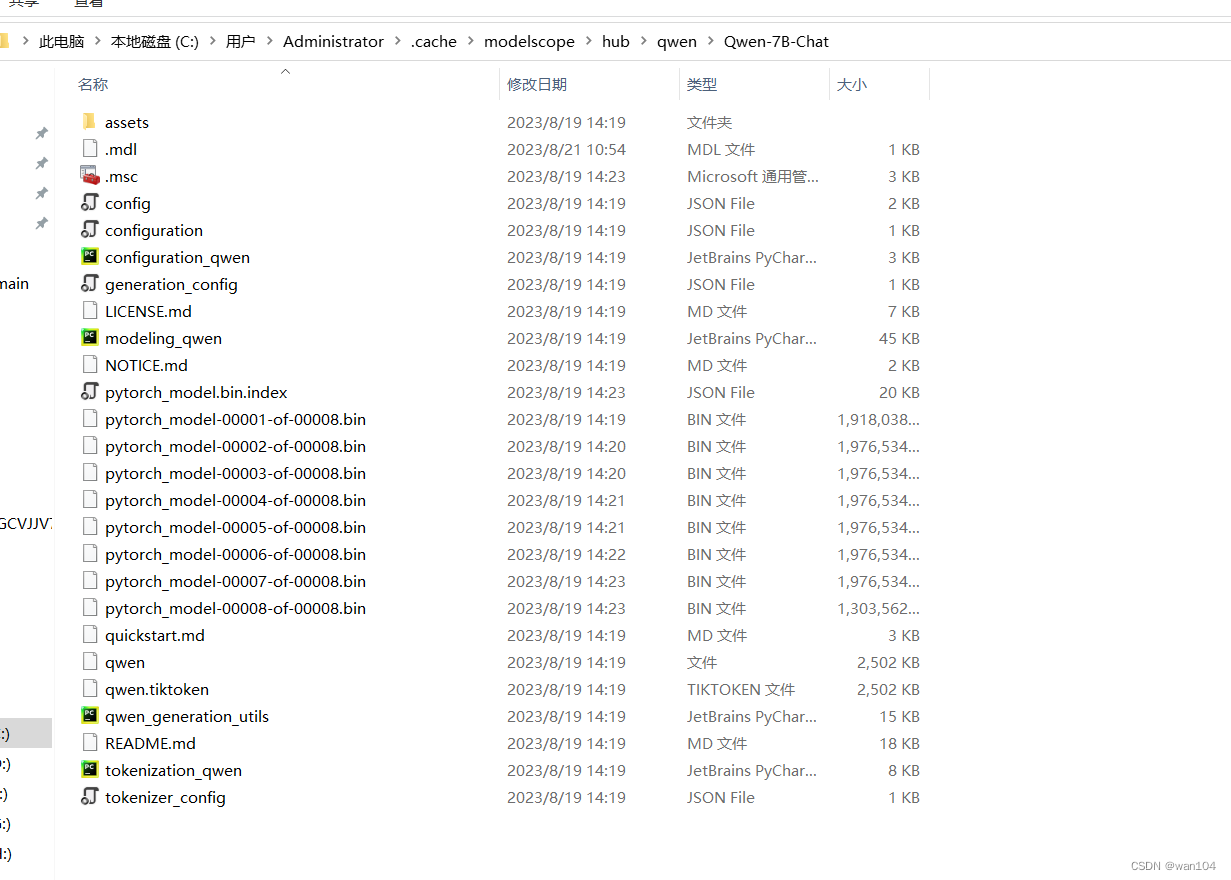Screen dimensions: 1231x880
Task: Expand breadcrumb chevron after 此电脑
Action: pos(97,42)
